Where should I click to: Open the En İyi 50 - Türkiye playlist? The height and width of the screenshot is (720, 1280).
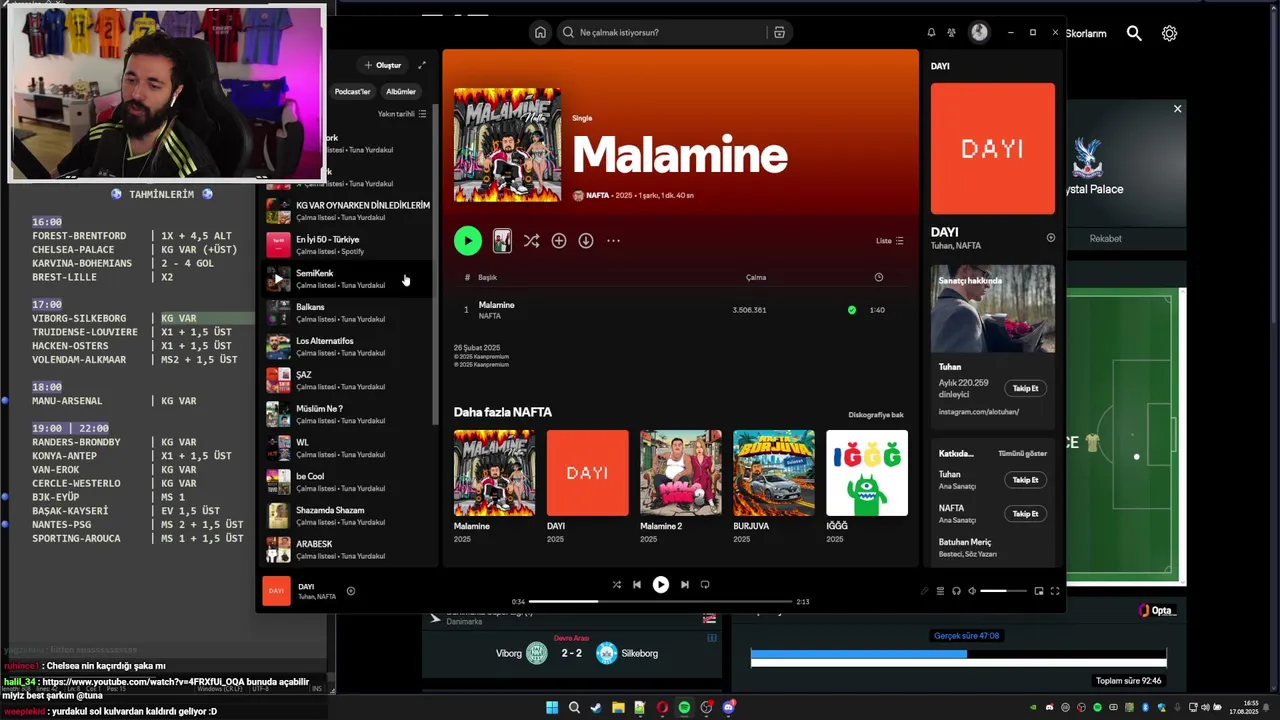pyautogui.click(x=348, y=245)
